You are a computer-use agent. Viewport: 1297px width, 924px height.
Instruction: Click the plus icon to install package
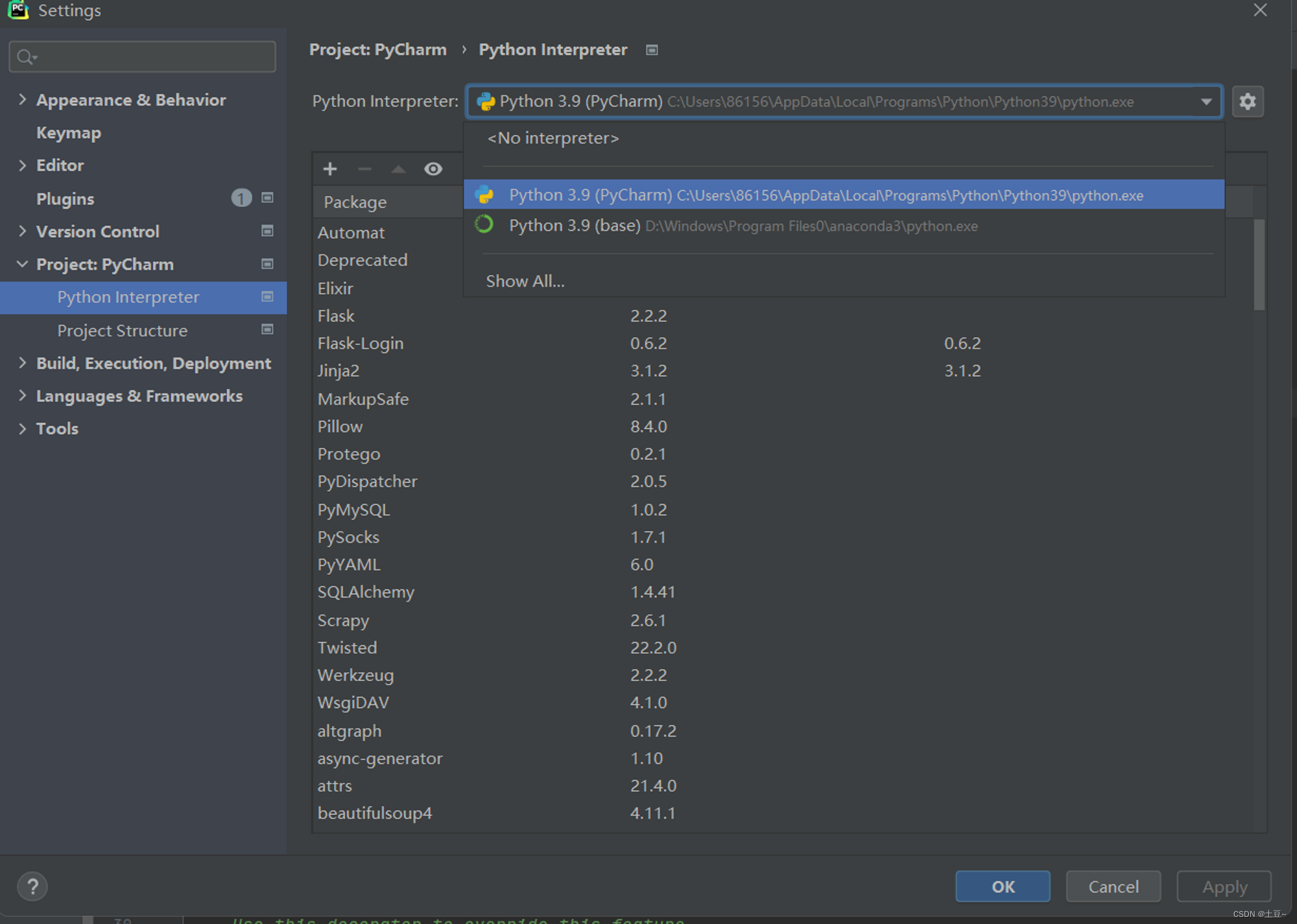click(329, 169)
